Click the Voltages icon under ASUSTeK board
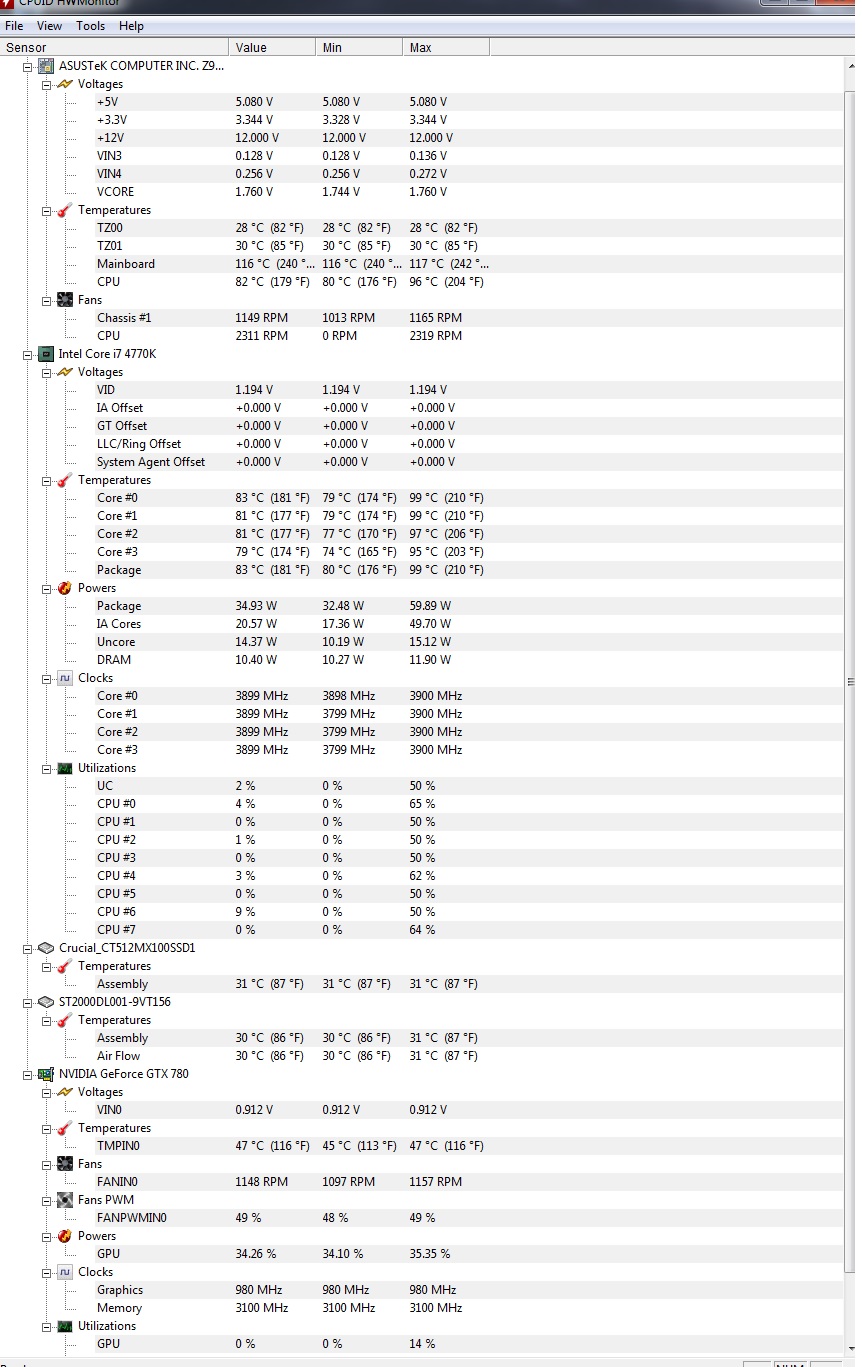 coord(65,84)
